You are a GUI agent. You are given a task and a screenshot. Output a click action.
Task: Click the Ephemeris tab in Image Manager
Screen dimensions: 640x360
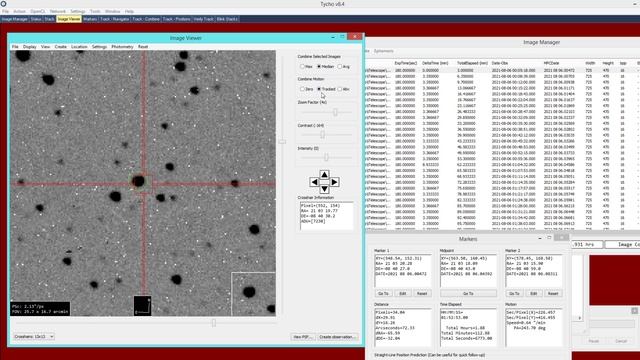[384, 51]
